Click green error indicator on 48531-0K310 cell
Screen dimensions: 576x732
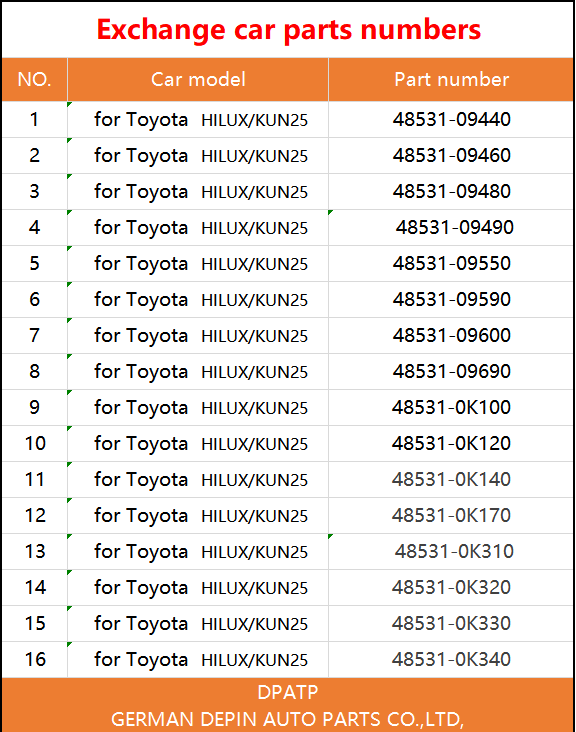click(x=330, y=536)
